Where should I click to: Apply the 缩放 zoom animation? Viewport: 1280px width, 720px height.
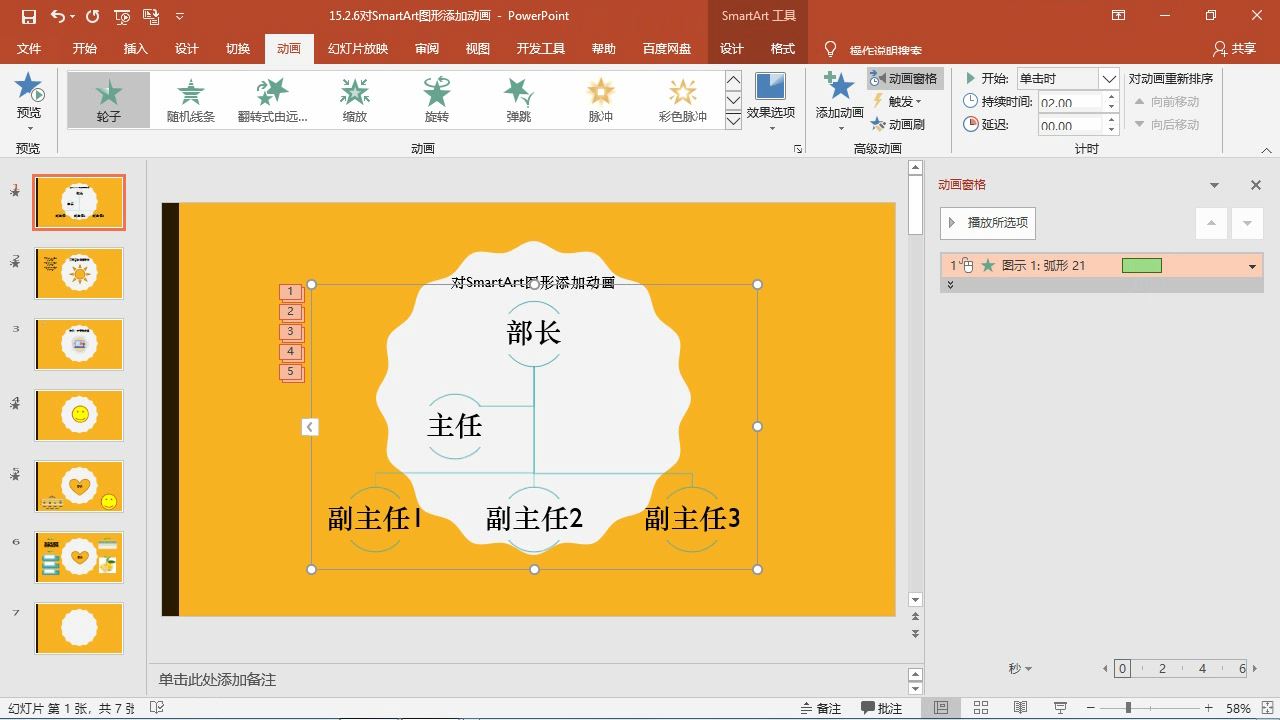[x=354, y=99]
